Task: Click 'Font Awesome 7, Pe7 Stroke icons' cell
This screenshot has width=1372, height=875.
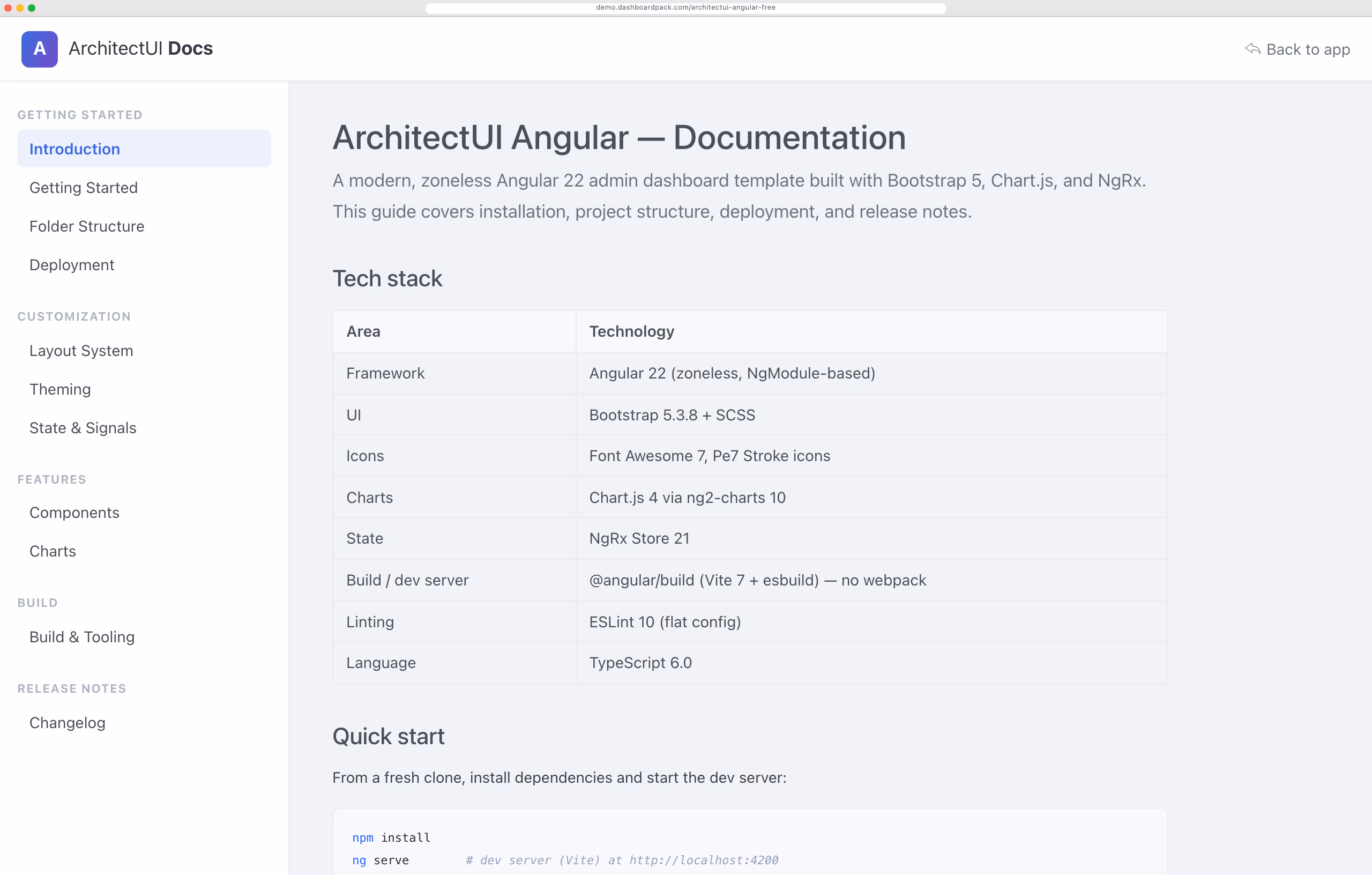Action: click(872, 456)
